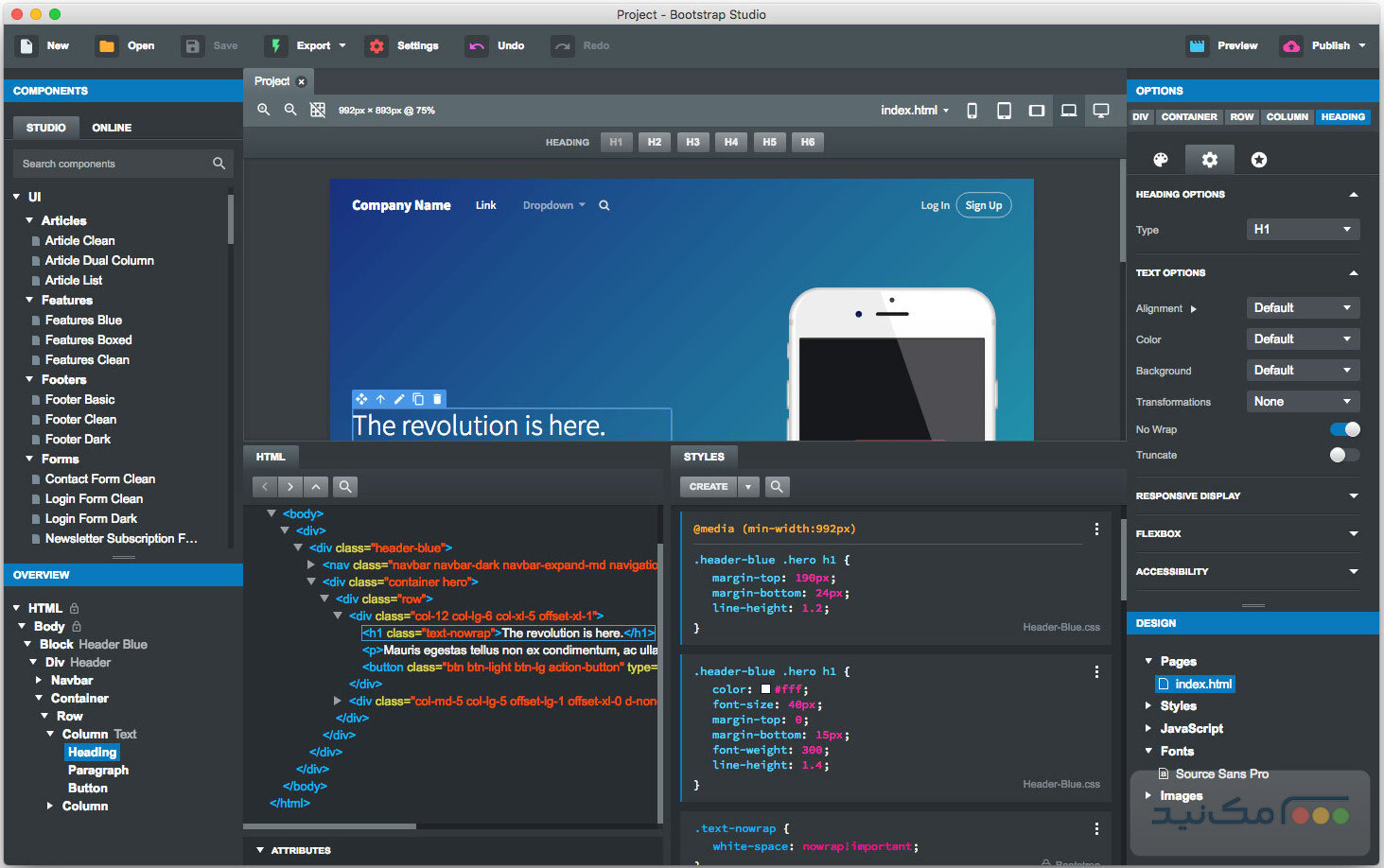Image resolution: width=1384 pixels, height=868 pixels.
Task: Click the white color swatch next to #fff
Action: pos(765,689)
